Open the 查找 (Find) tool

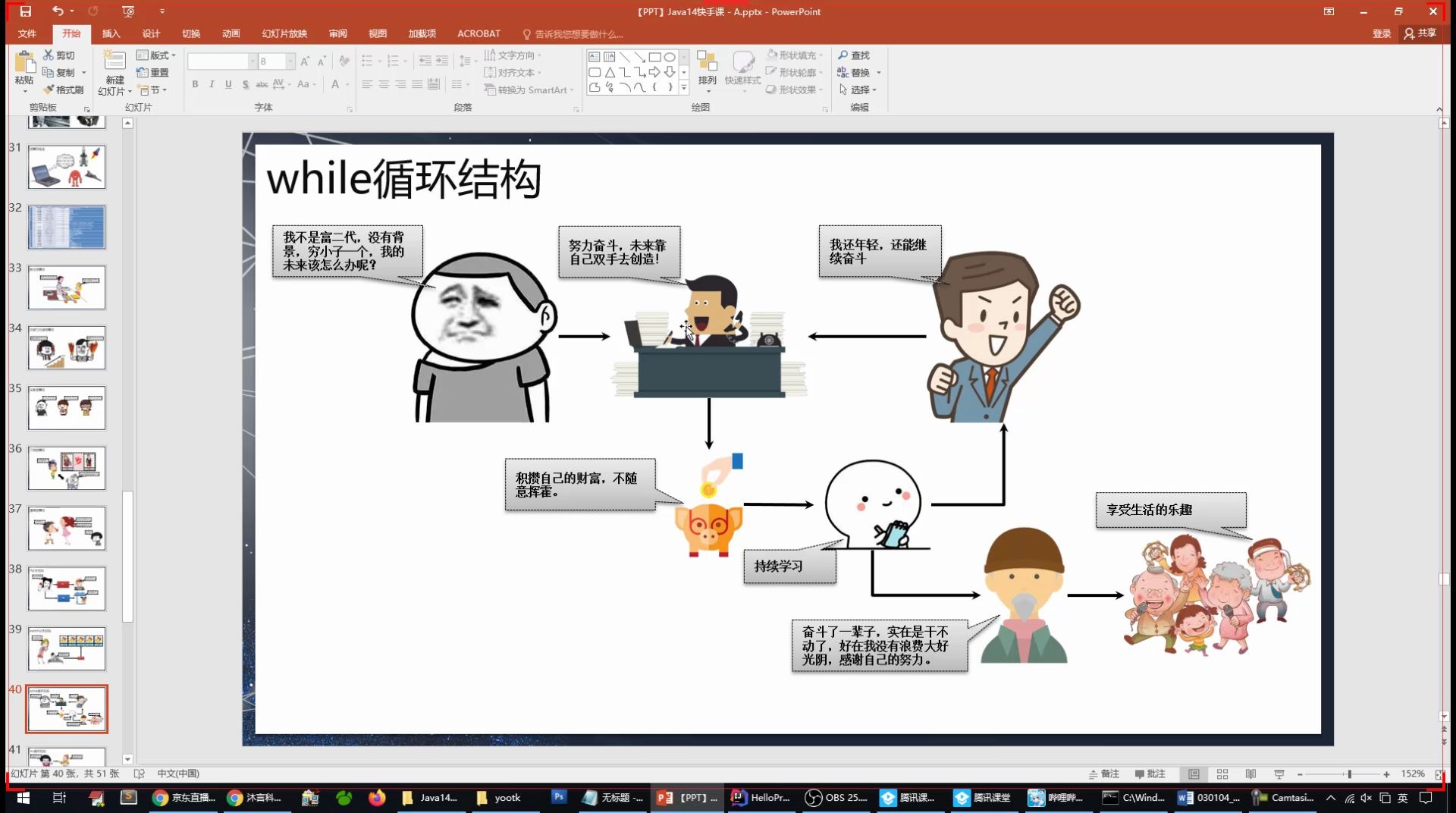(855, 55)
